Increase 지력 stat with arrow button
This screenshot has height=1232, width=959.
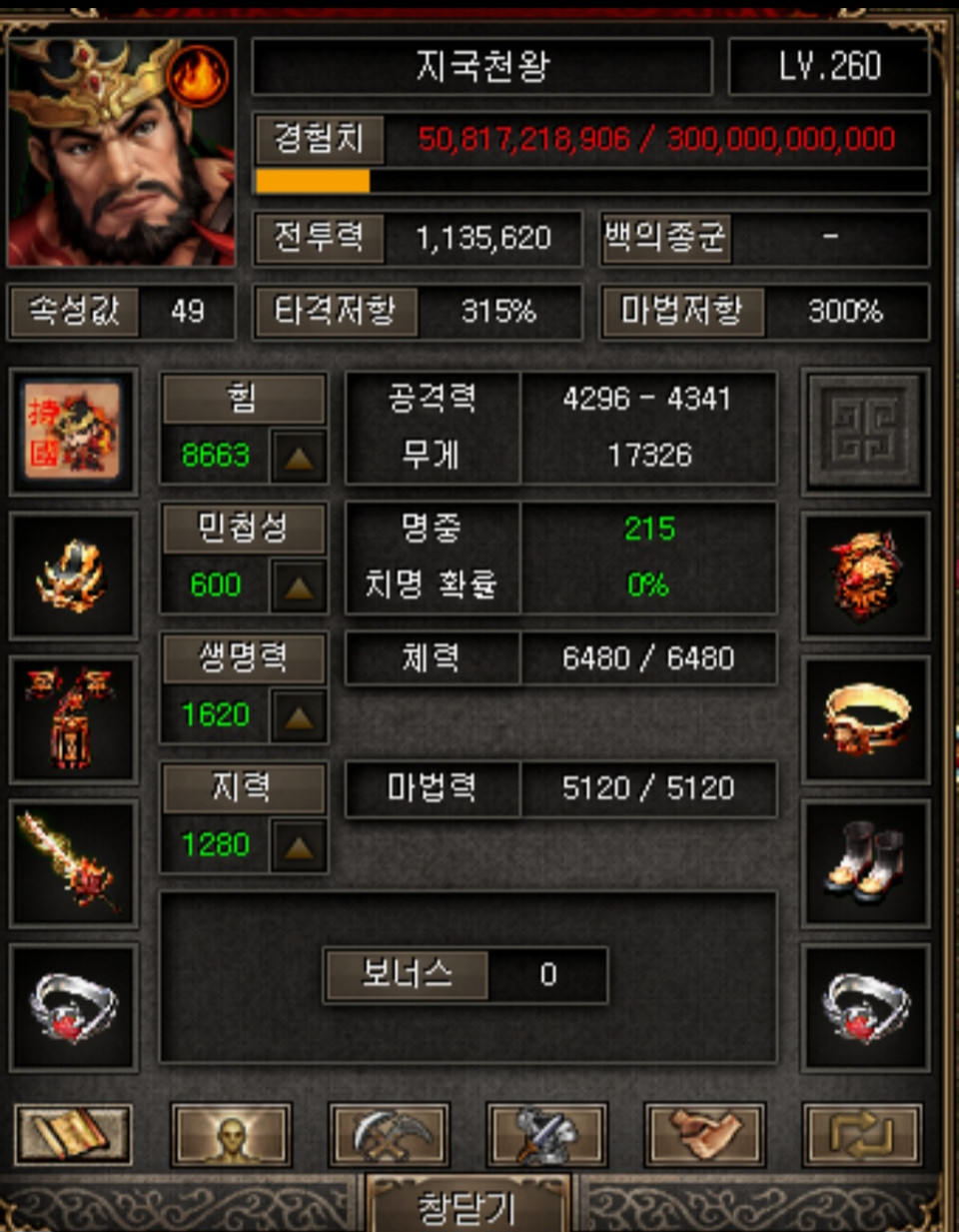(x=299, y=846)
